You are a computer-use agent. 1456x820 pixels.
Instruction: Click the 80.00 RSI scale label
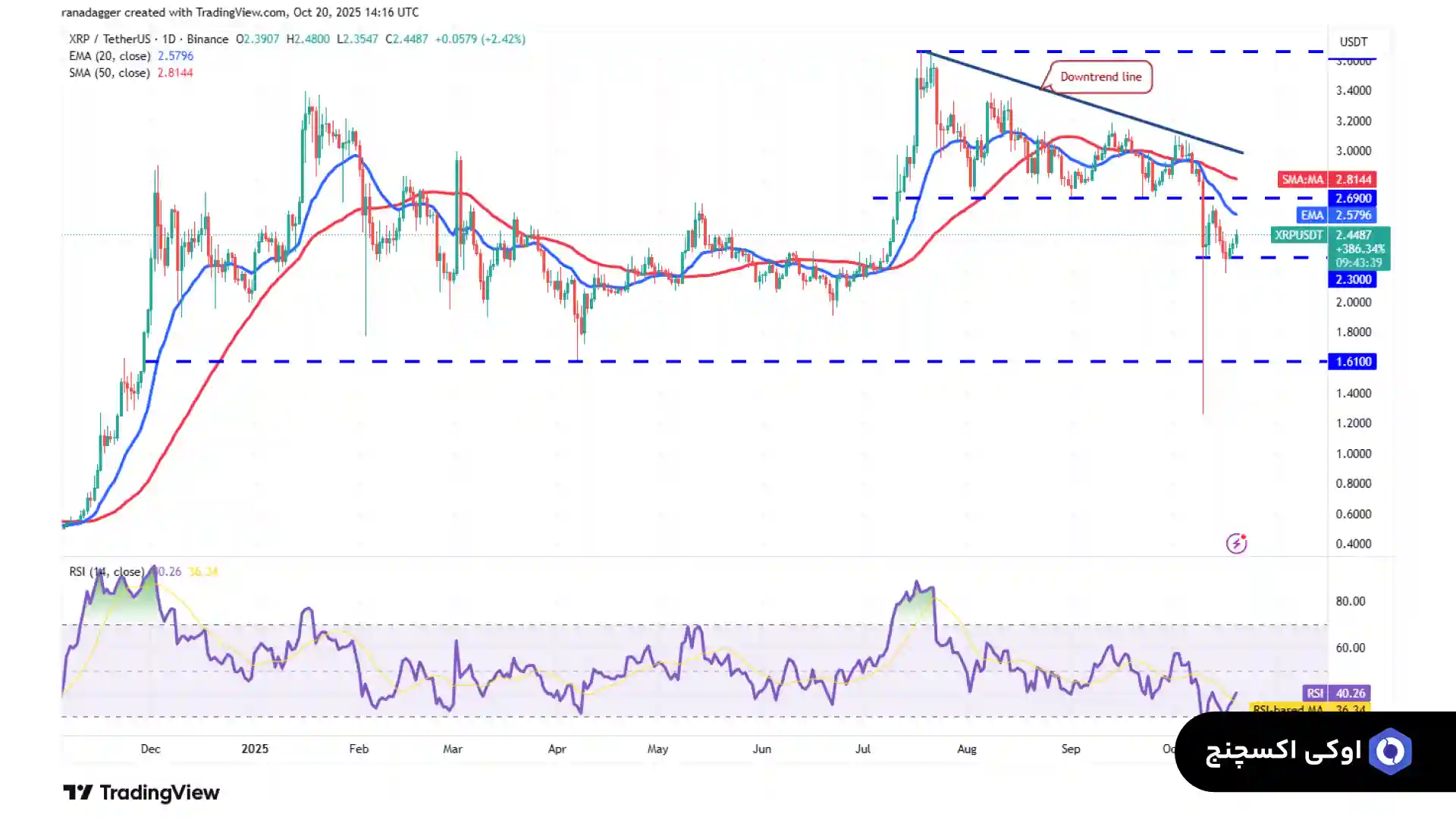click(1350, 602)
